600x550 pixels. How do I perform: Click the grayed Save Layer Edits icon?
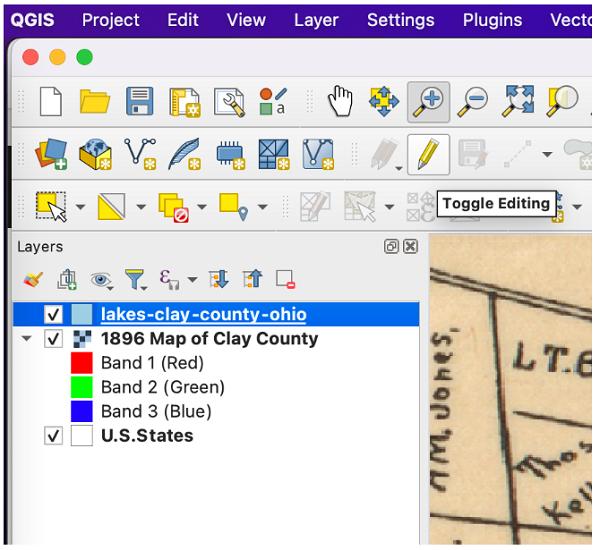pyautogui.click(x=473, y=154)
